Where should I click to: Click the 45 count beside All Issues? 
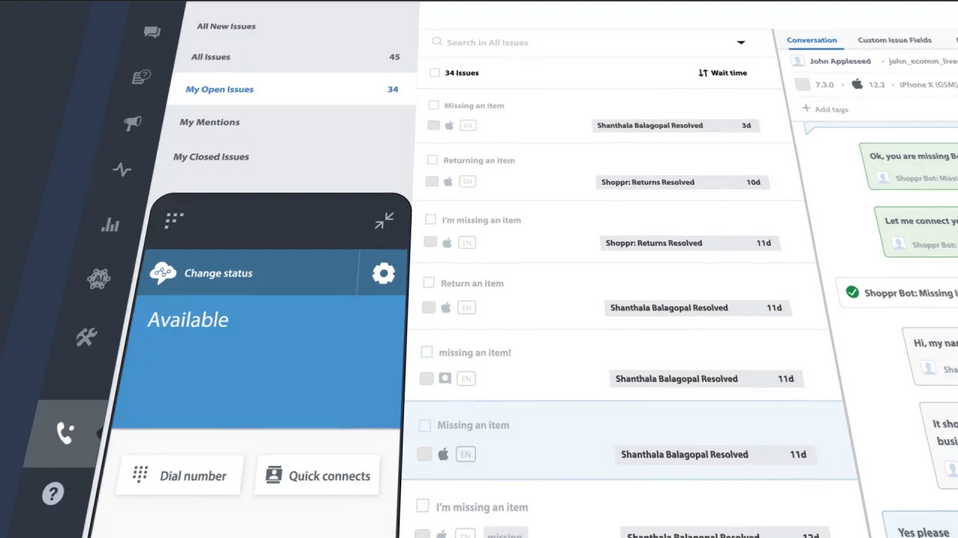(395, 57)
